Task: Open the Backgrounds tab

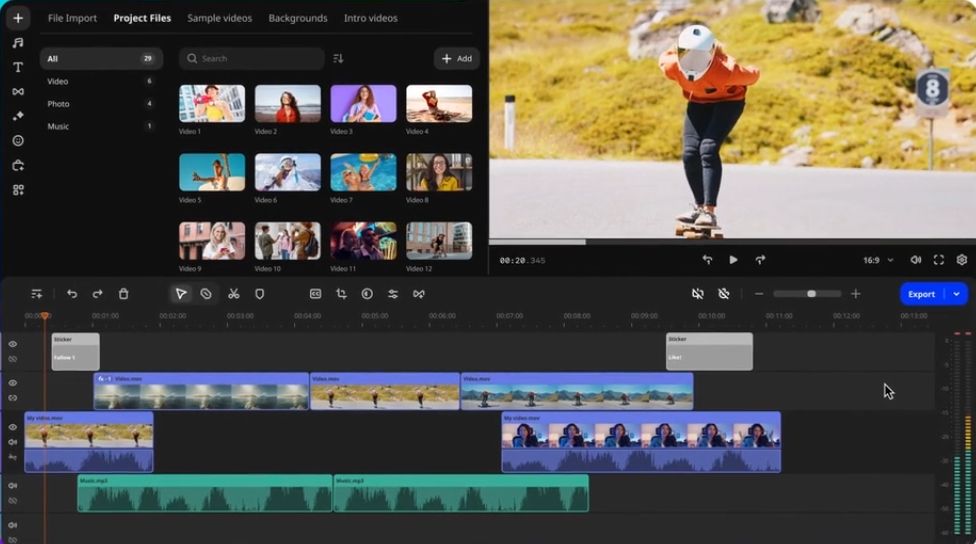Action: tap(297, 18)
